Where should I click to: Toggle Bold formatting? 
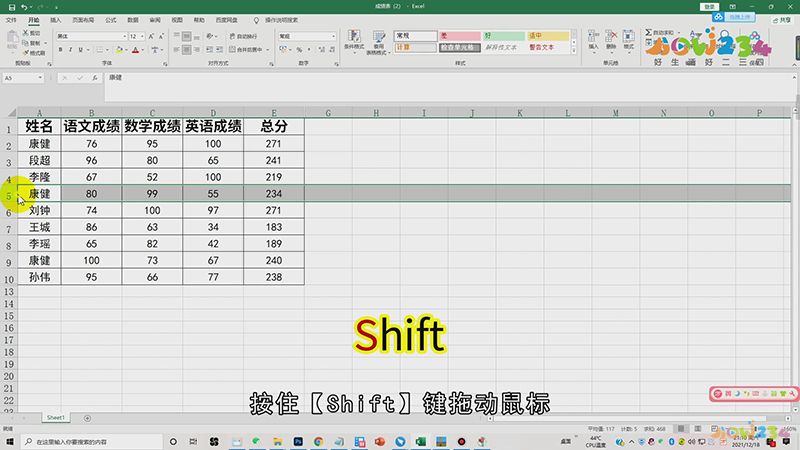pos(60,50)
